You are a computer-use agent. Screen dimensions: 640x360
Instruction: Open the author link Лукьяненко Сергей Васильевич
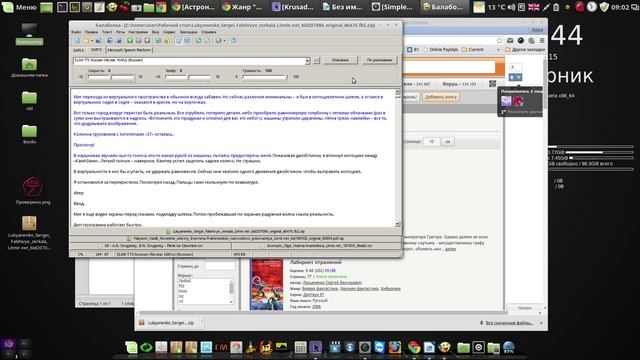(332, 282)
